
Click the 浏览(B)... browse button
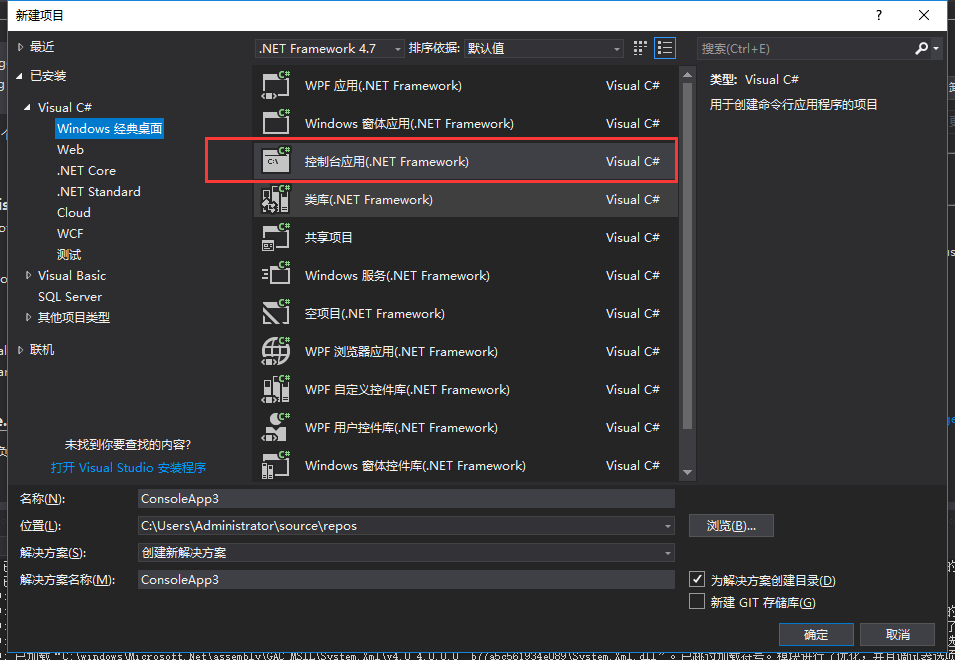[731, 525]
